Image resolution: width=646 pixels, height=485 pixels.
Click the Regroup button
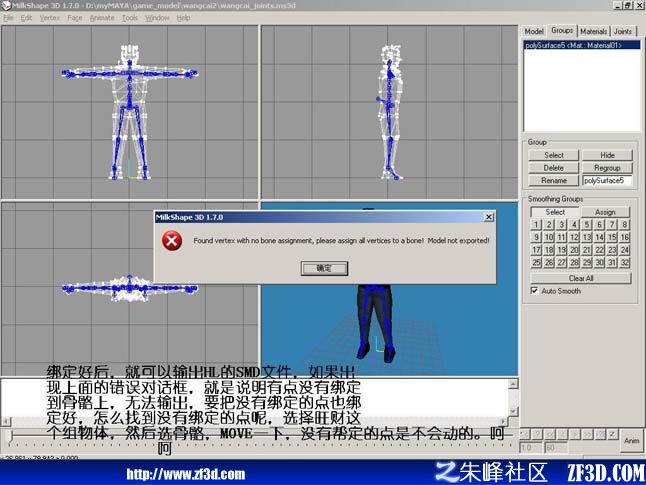(x=607, y=168)
